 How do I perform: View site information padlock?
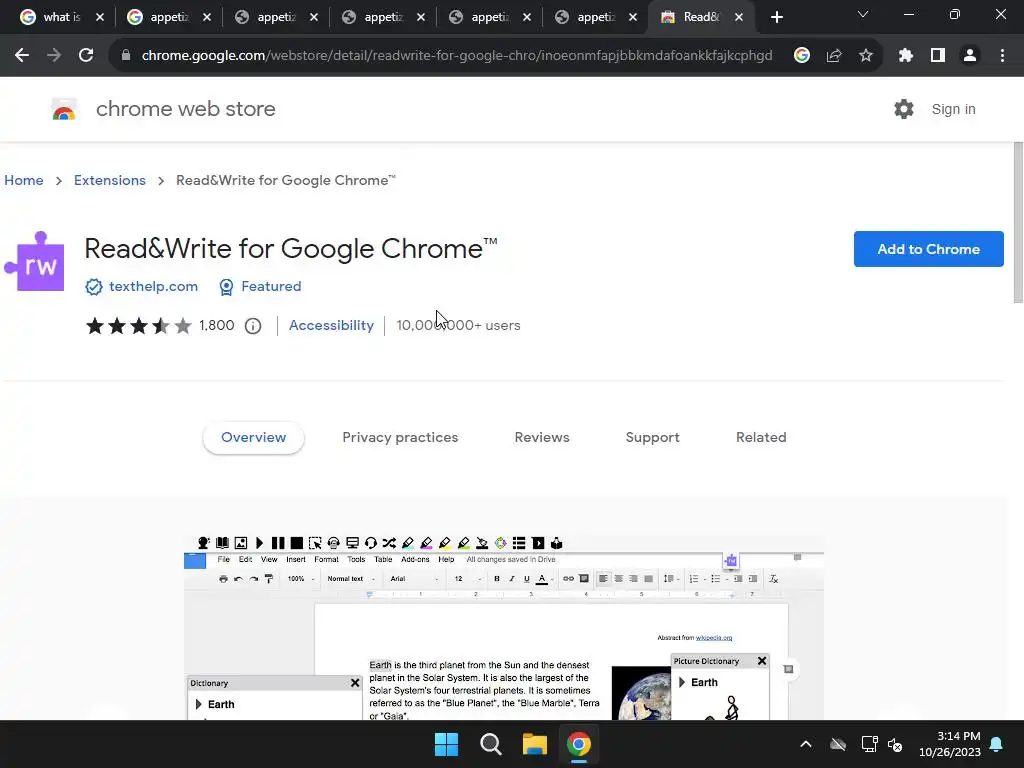tap(126, 56)
